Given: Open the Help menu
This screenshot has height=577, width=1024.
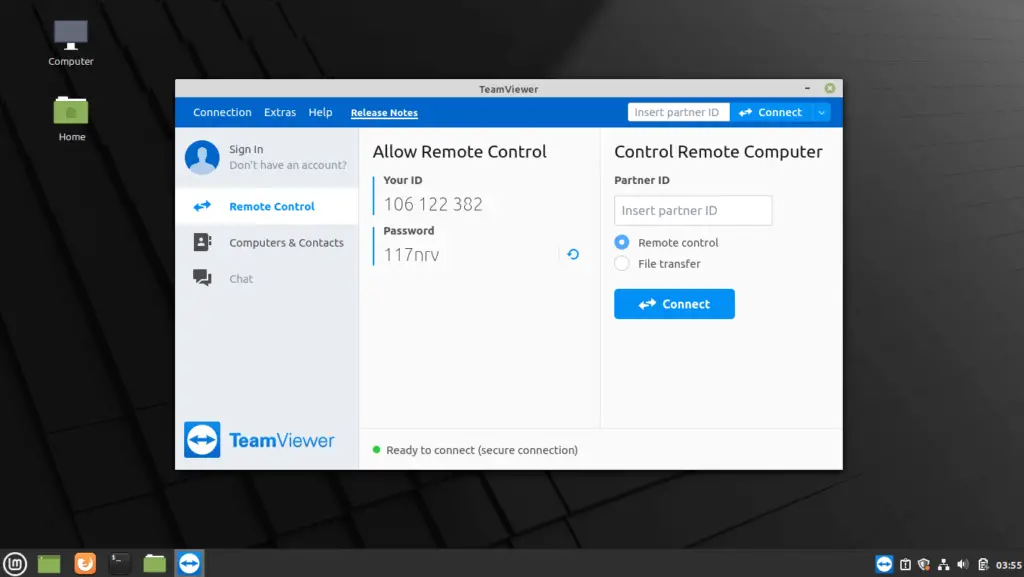Looking at the screenshot, I should (320, 112).
